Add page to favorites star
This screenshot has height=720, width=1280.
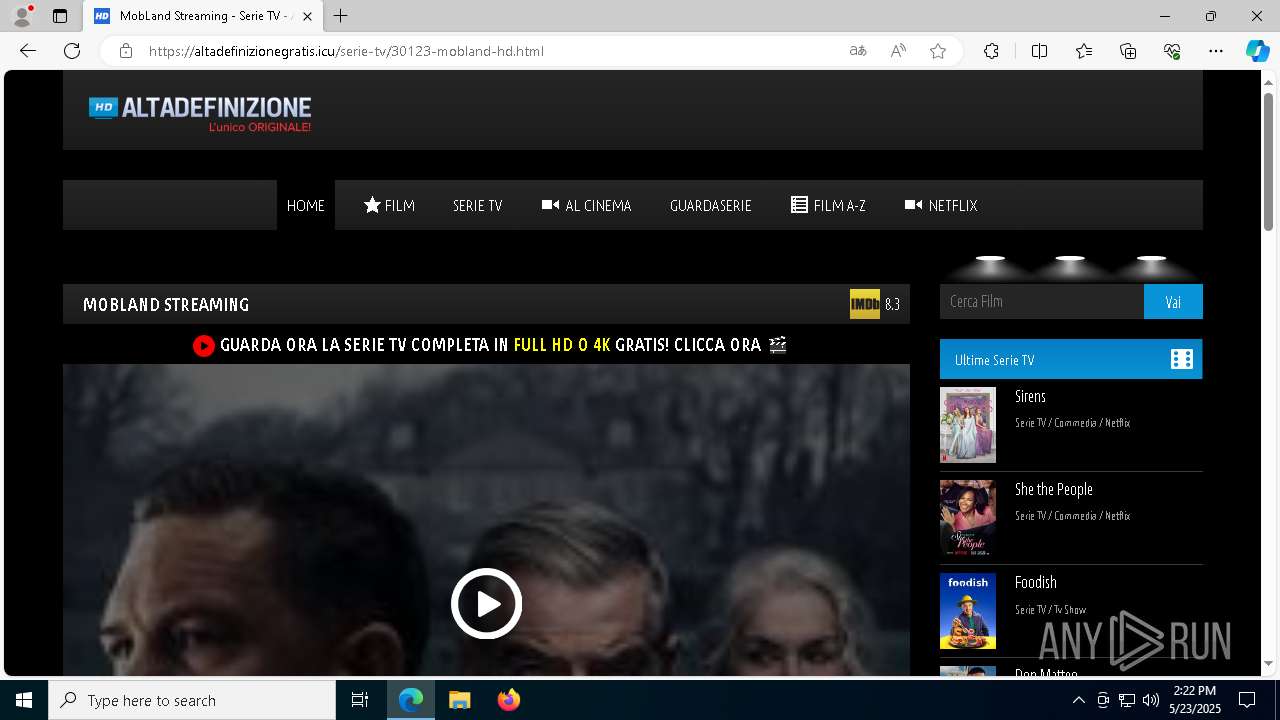pyautogui.click(x=938, y=51)
